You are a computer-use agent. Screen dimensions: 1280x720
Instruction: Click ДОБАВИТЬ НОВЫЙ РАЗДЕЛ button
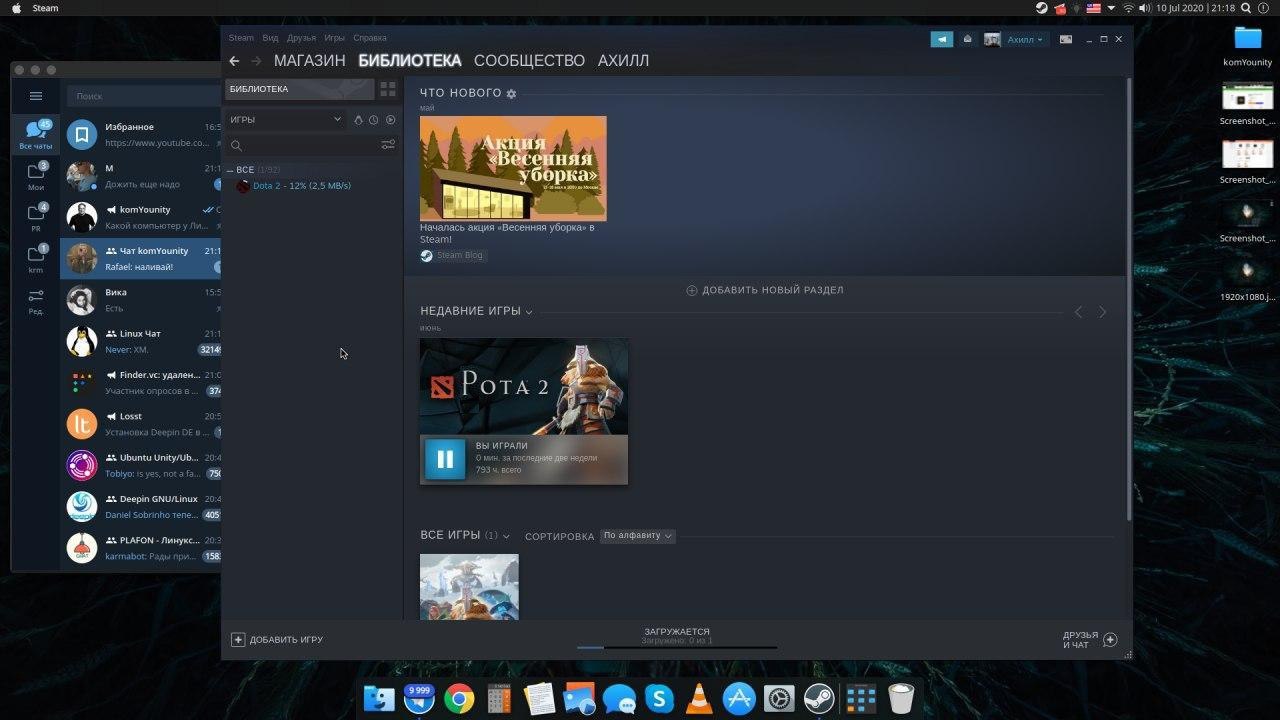click(x=765, y=290)
